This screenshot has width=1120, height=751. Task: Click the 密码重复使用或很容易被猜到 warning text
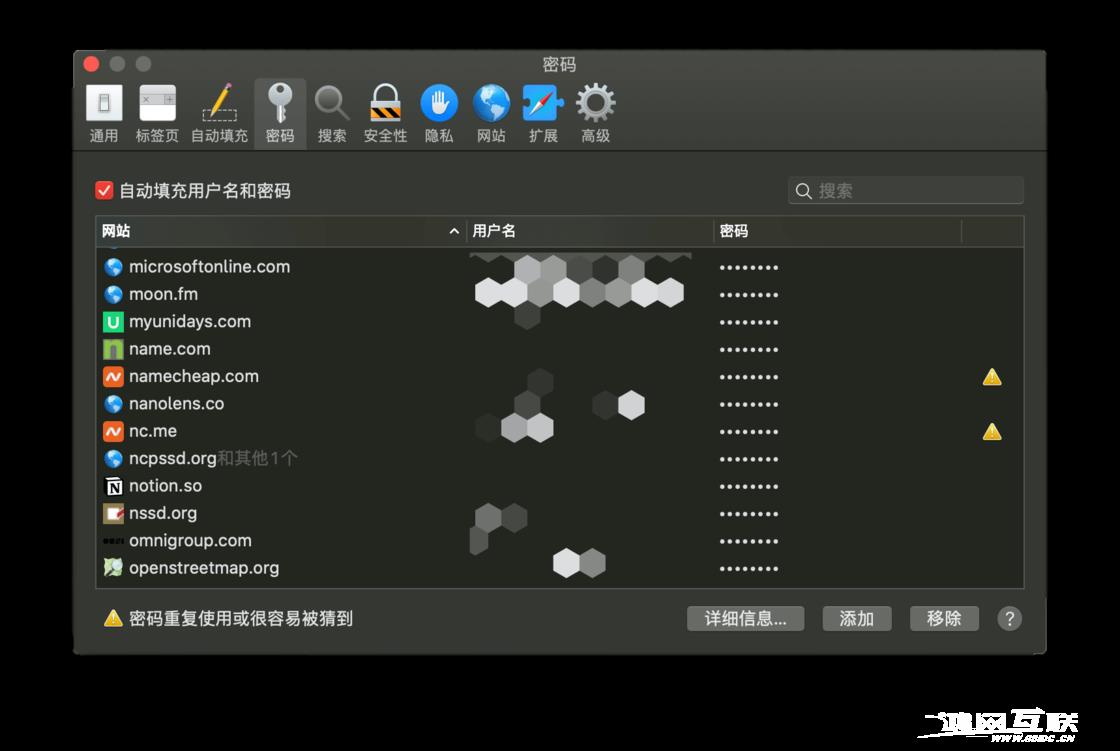point(241,618)
